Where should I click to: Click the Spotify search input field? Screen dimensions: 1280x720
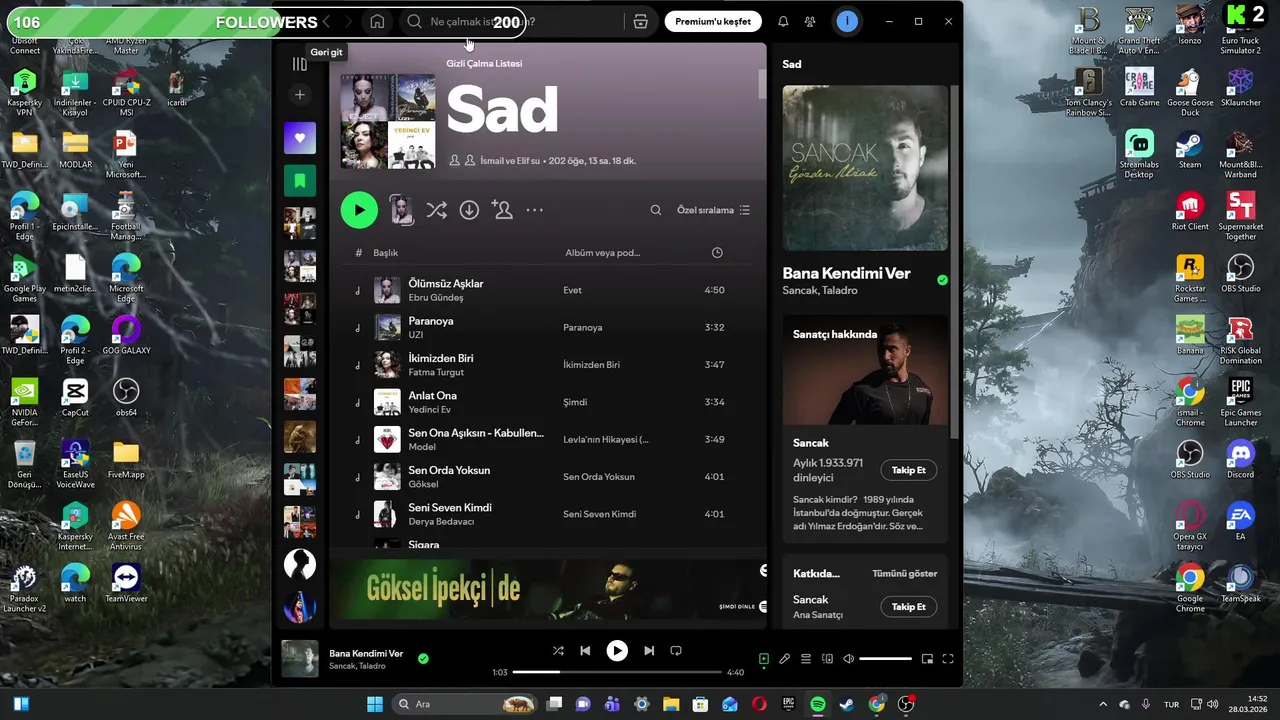click(x=510, y=21)
